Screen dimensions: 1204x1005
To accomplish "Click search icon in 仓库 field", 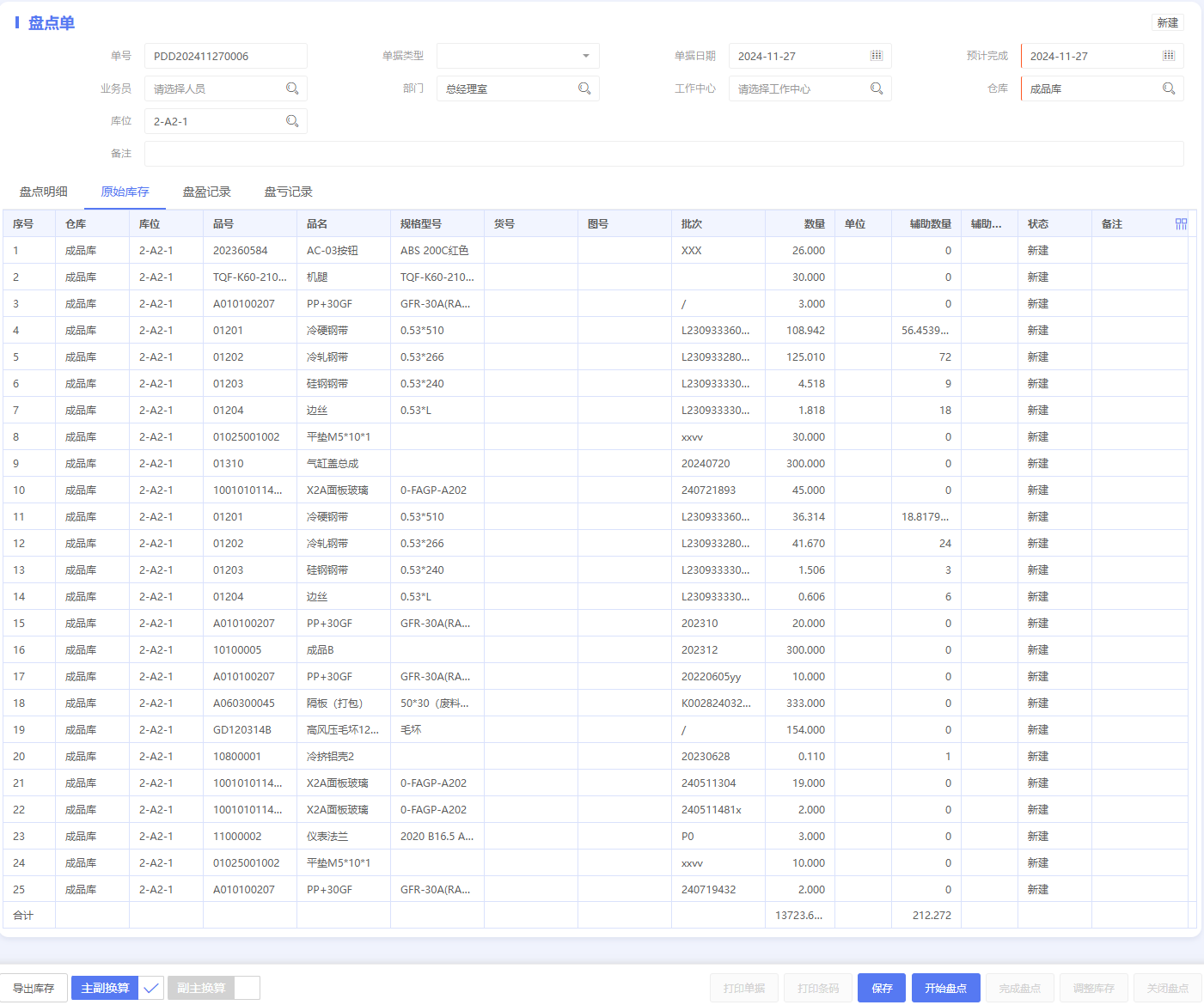I will pyautogui.click(x=1169, y=88).
